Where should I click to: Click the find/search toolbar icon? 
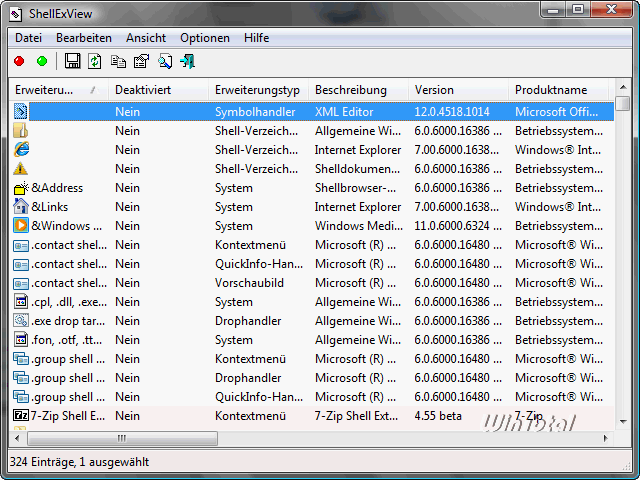165,61
